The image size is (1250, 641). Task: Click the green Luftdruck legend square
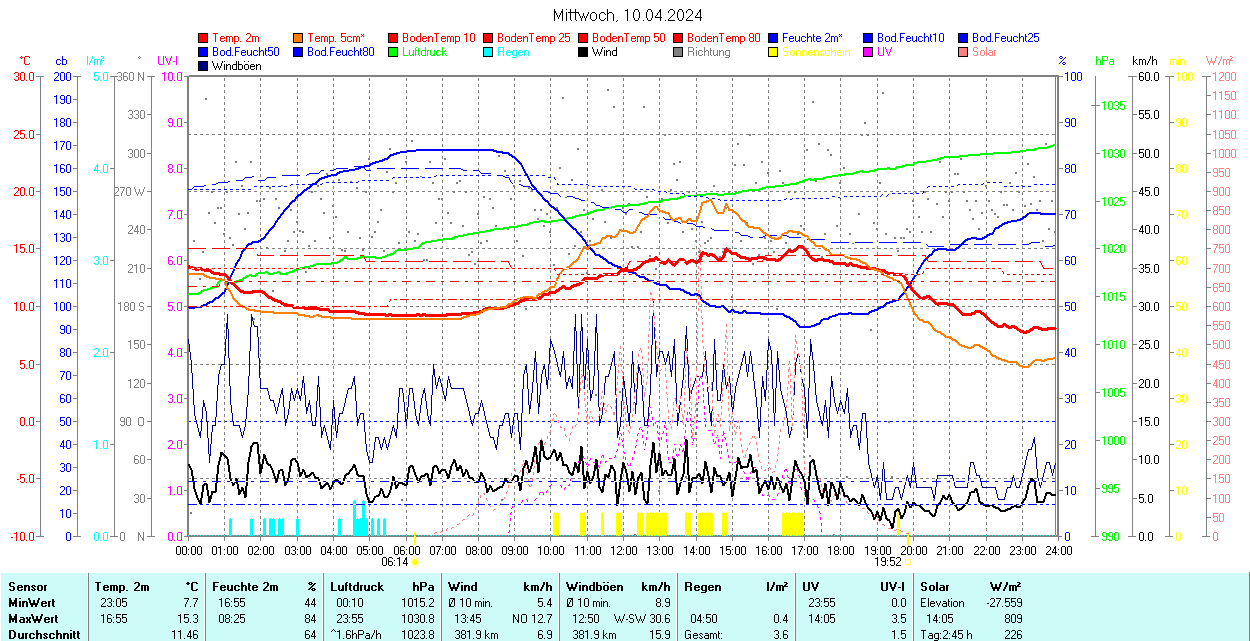[394, 52]
